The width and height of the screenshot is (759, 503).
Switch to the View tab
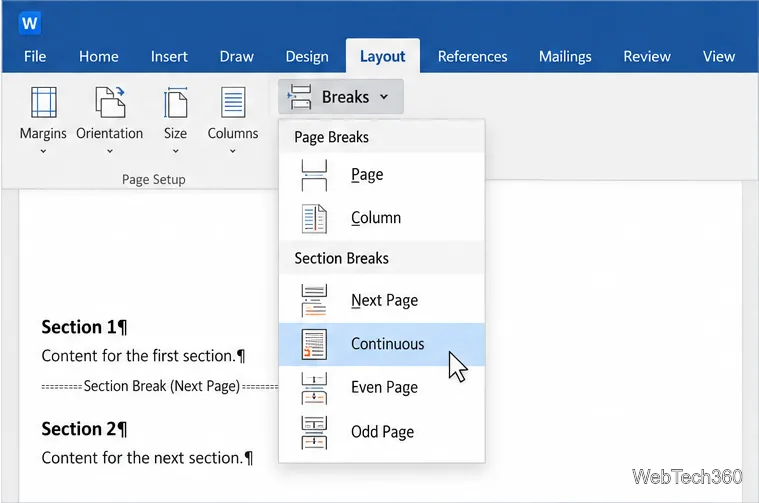tap(719, 57)
